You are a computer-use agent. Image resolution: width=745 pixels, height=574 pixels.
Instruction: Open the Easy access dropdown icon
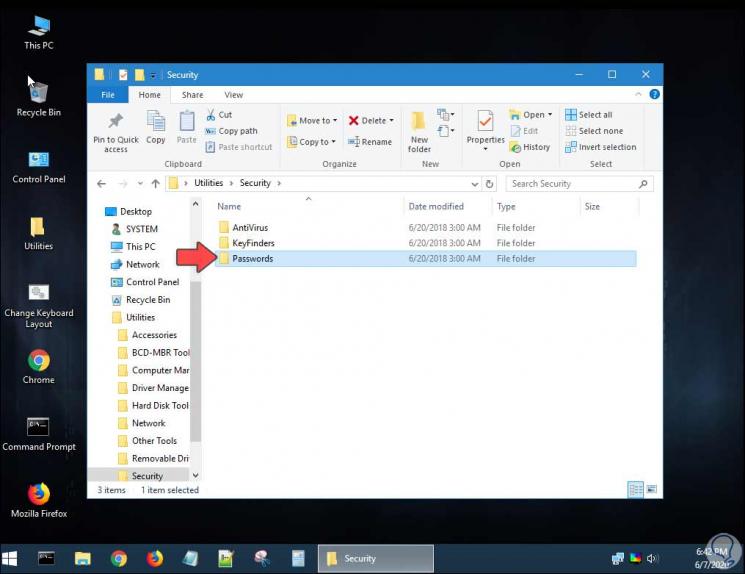(x=445, y=131)
